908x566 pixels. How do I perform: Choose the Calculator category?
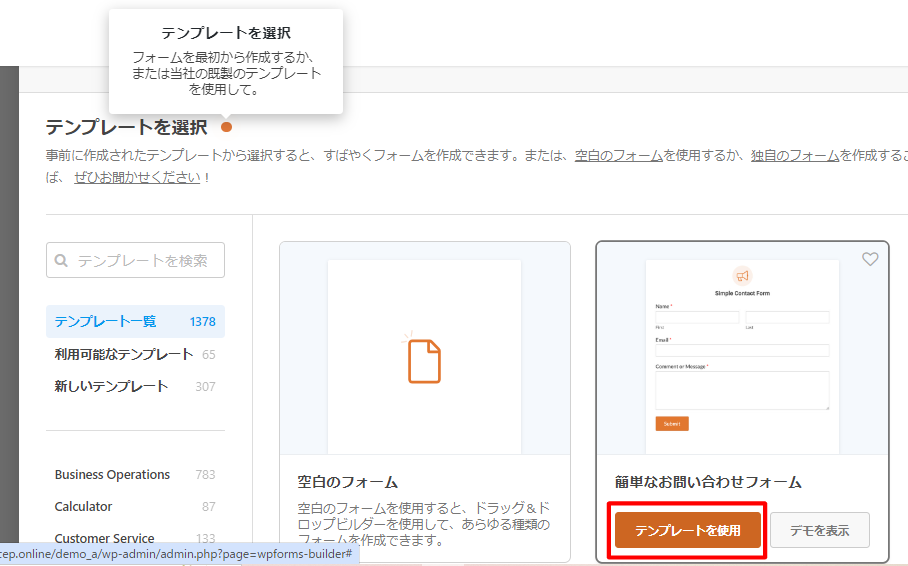point(83,506)
